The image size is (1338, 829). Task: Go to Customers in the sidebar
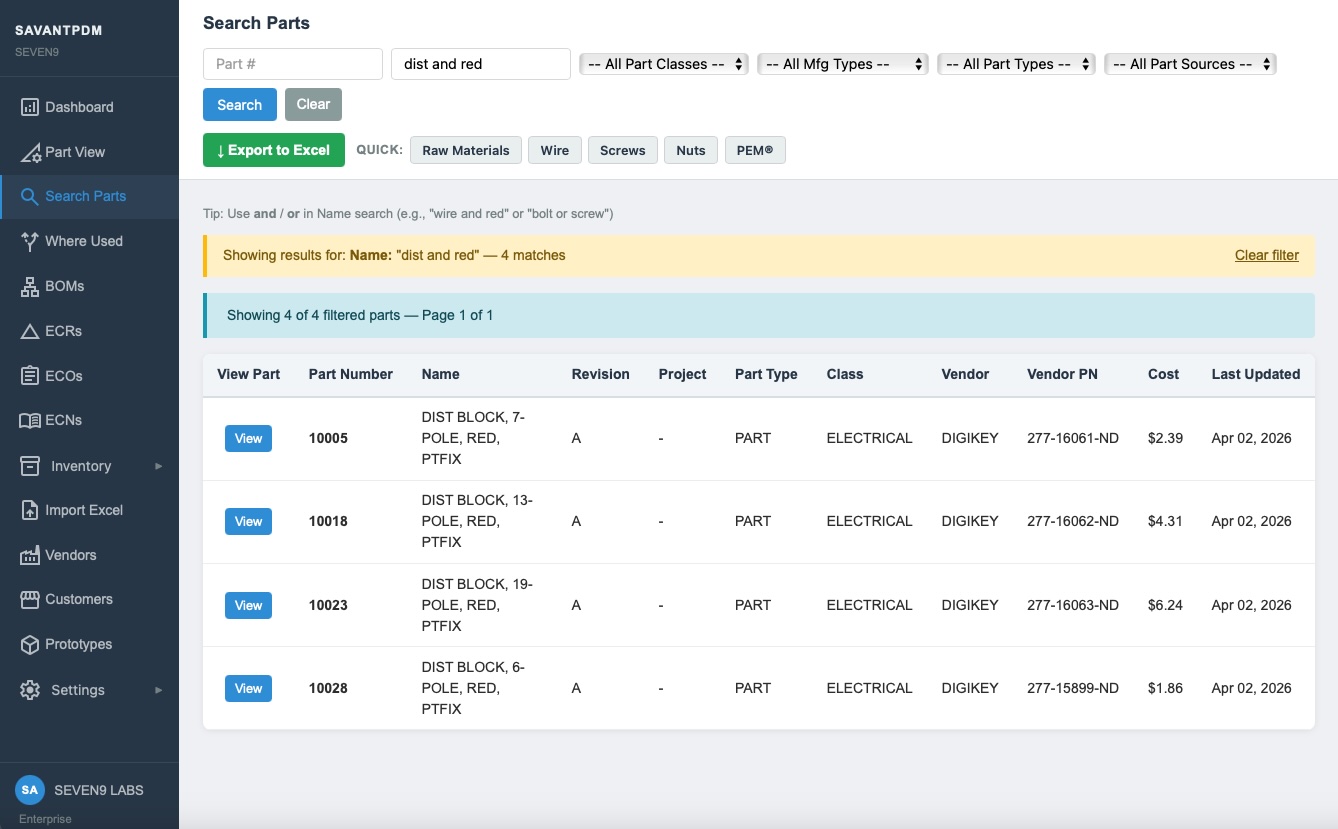click(x=78, y=599)
